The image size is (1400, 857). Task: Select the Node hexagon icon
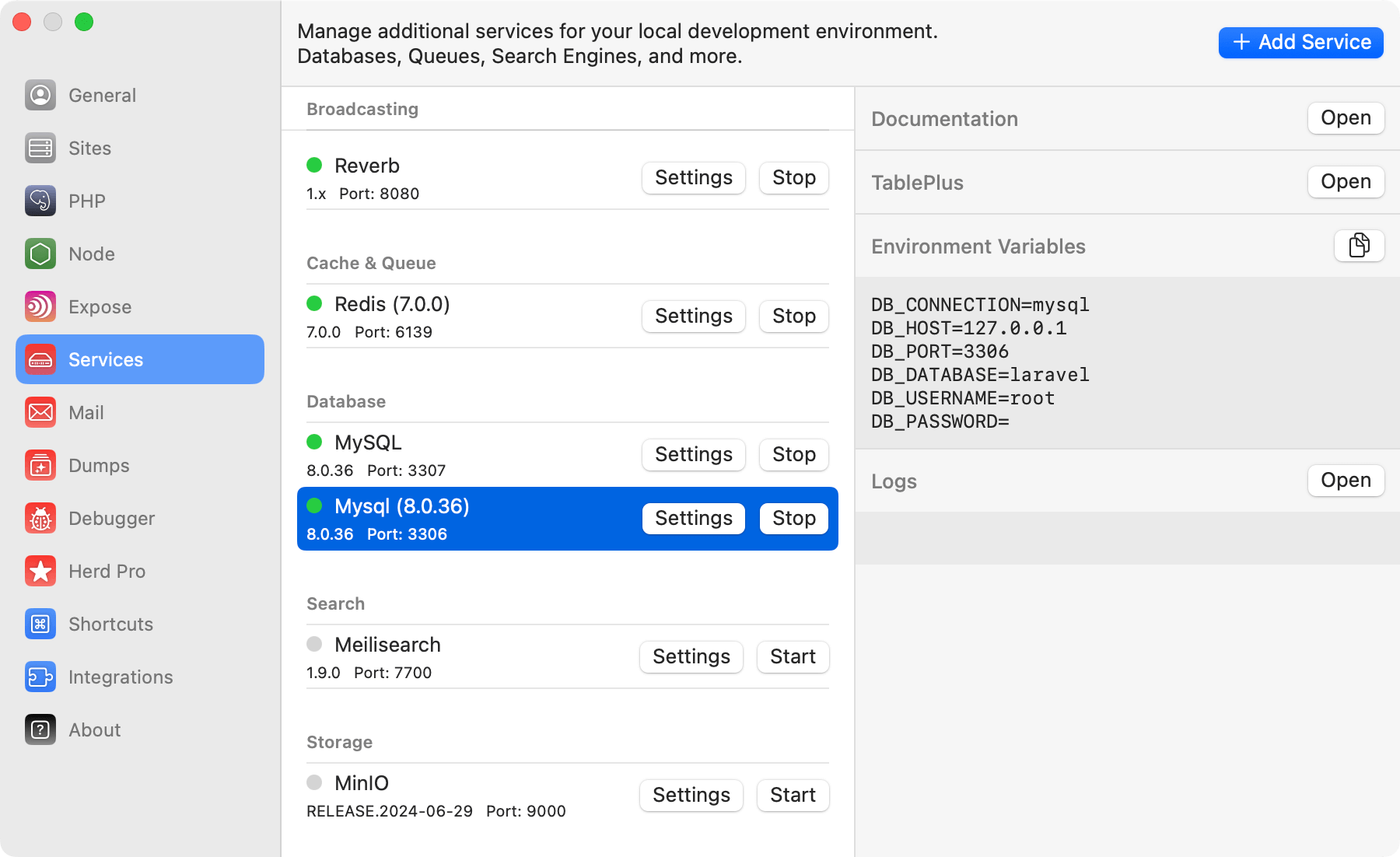(x=40, y=254)
